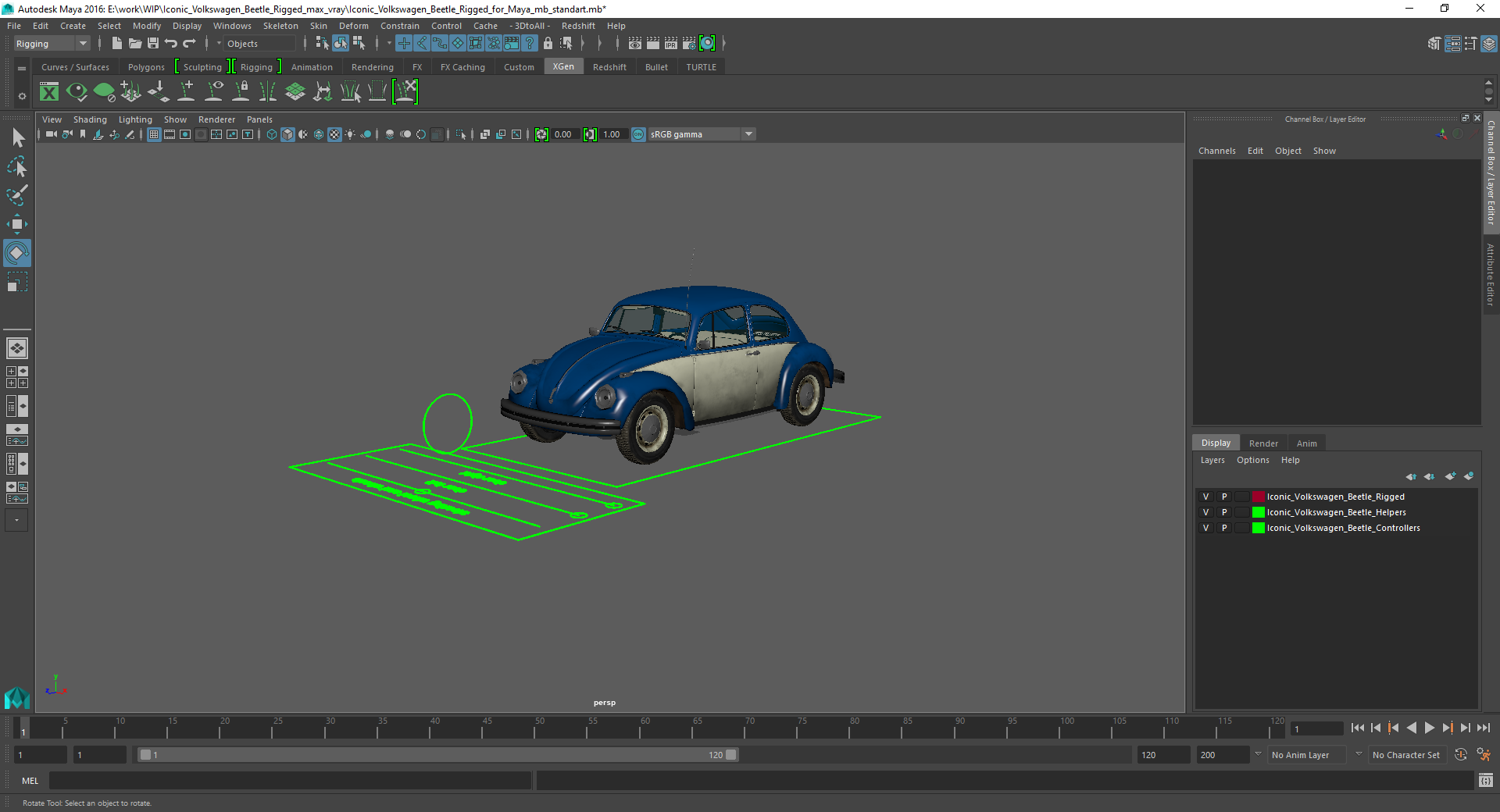Activate the Rotate tool in toolbox
The width and height of the screenshot is (1500, 812).
click(x=17, y=253)
